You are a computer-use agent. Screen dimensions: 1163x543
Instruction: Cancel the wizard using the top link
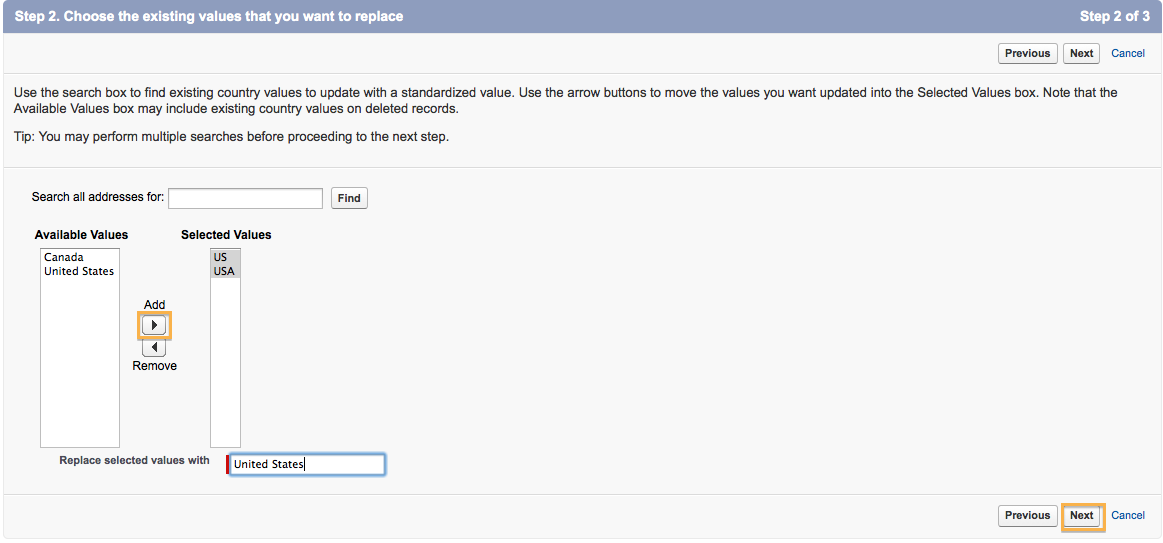coord(1128,53)
